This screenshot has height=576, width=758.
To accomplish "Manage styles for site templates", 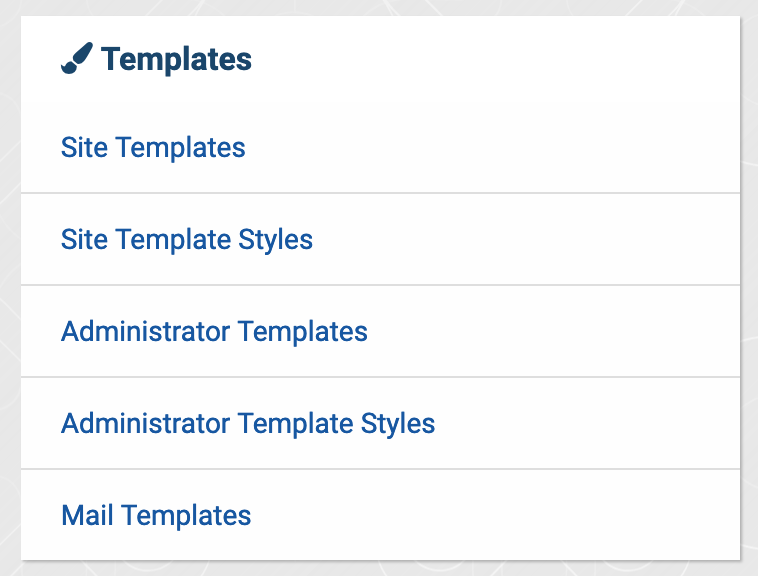I will [187, 240].
